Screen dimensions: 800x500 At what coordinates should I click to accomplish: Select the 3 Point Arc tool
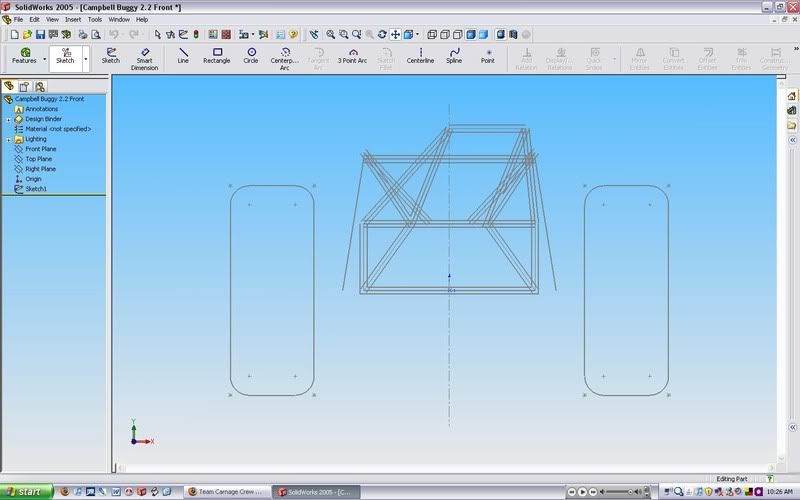pos(353,56)
